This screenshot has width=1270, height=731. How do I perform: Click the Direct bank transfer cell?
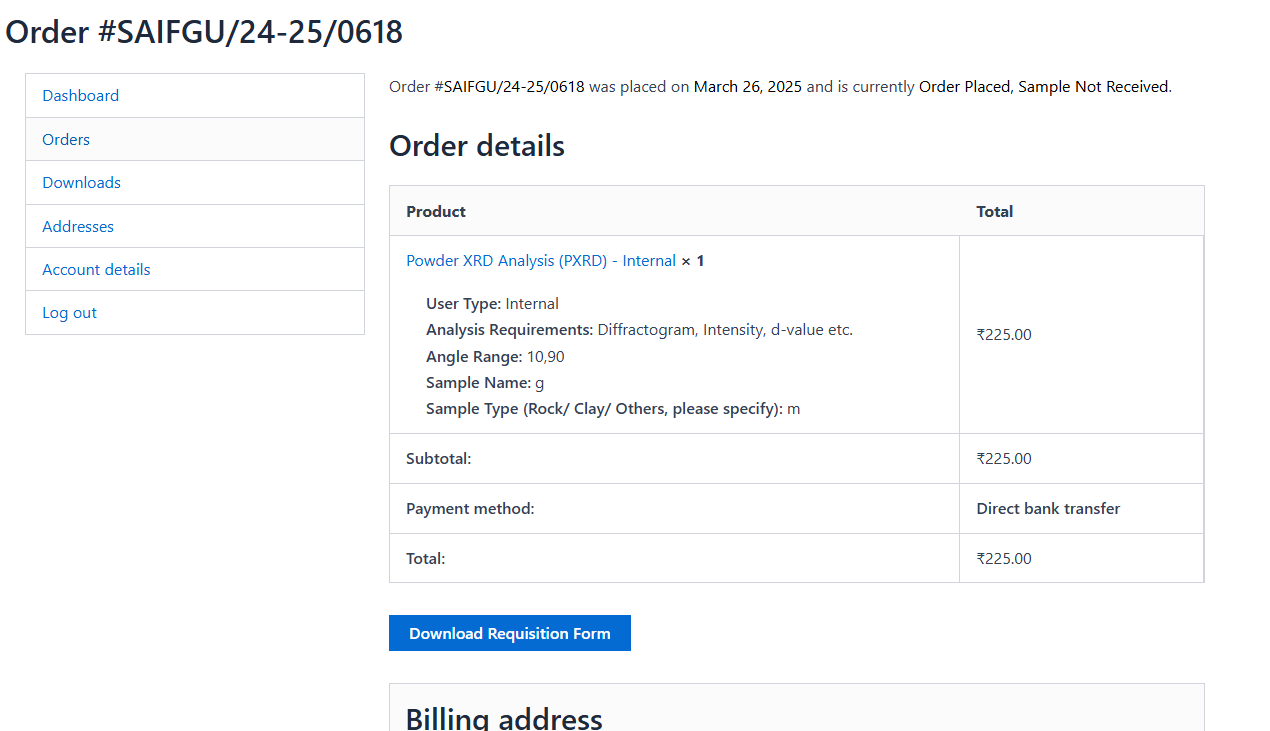tap(1047, 509)
